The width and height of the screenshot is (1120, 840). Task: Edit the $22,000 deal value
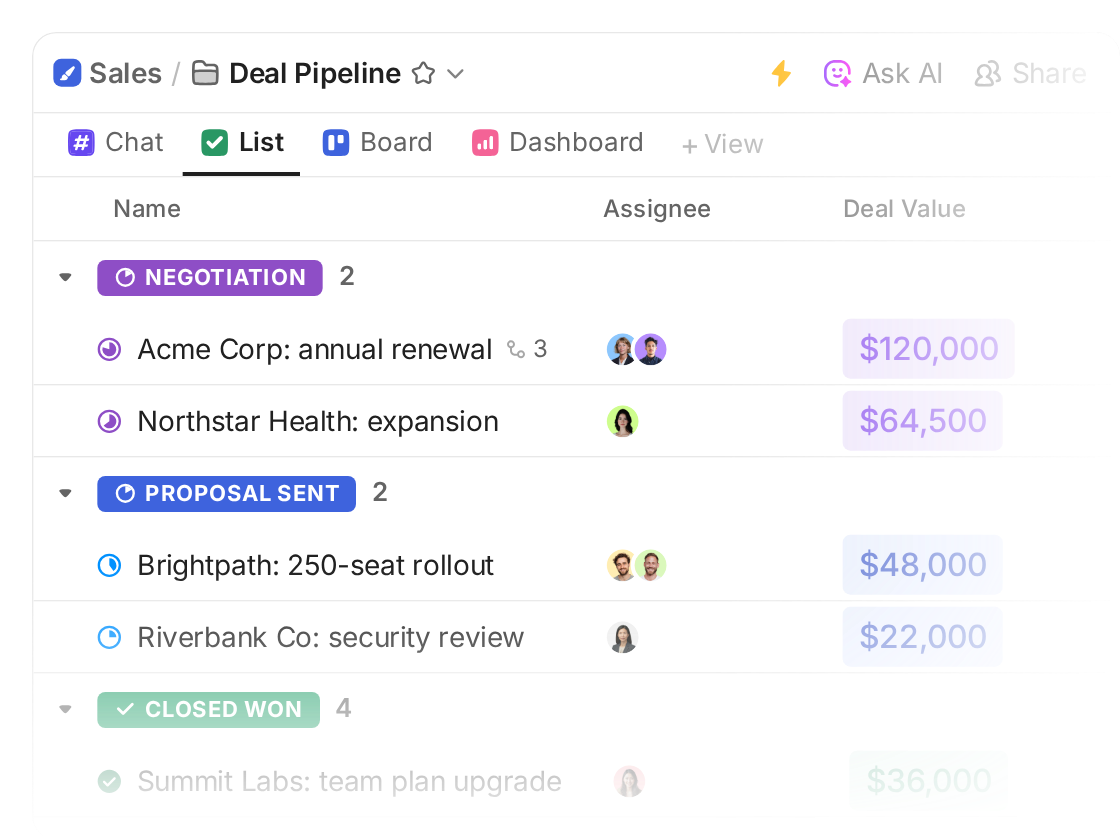tap(923, 636)
